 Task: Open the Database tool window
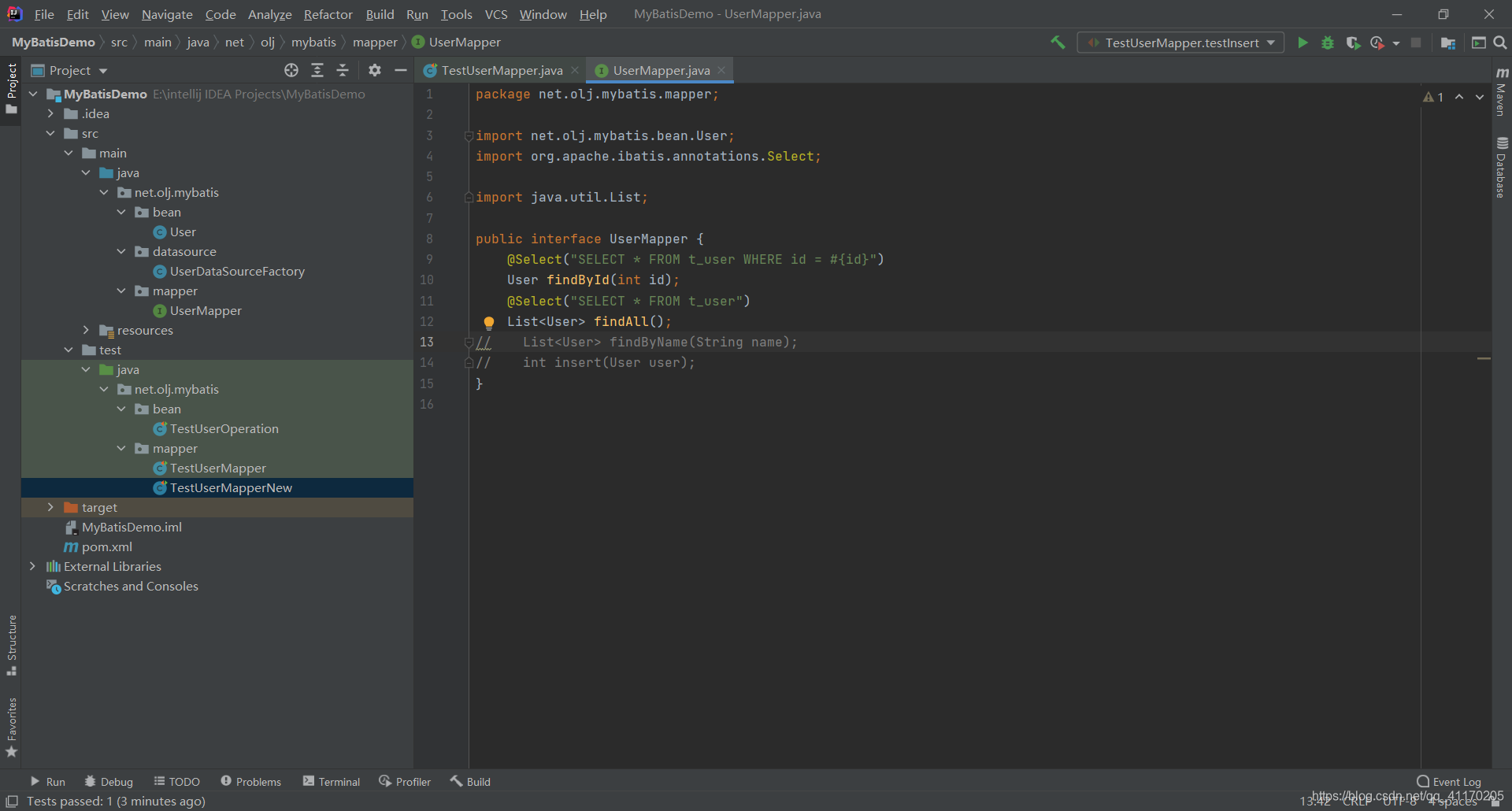pyautogui.click(x=1502, y=168)
